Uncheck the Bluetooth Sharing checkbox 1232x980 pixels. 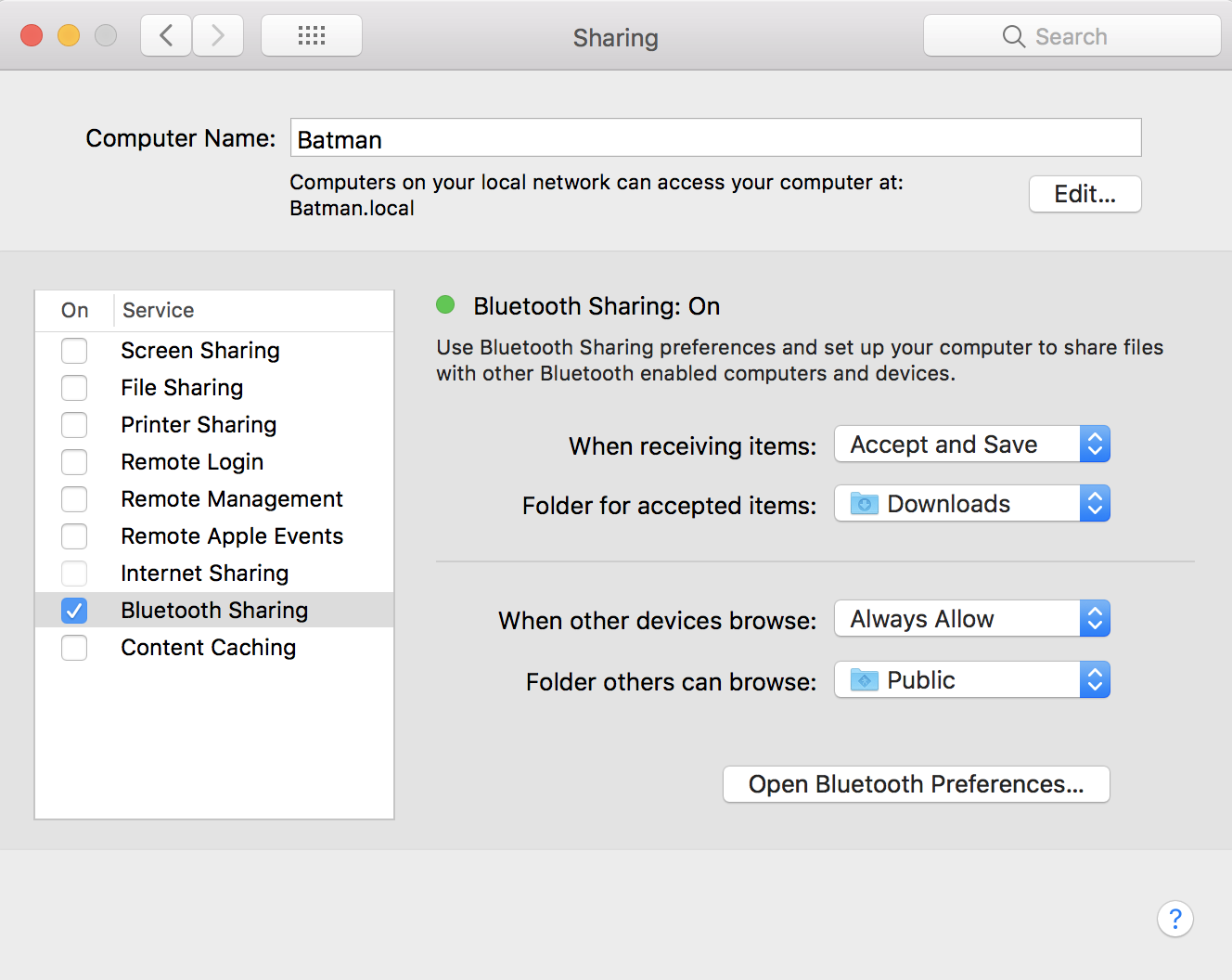(74, 611)
